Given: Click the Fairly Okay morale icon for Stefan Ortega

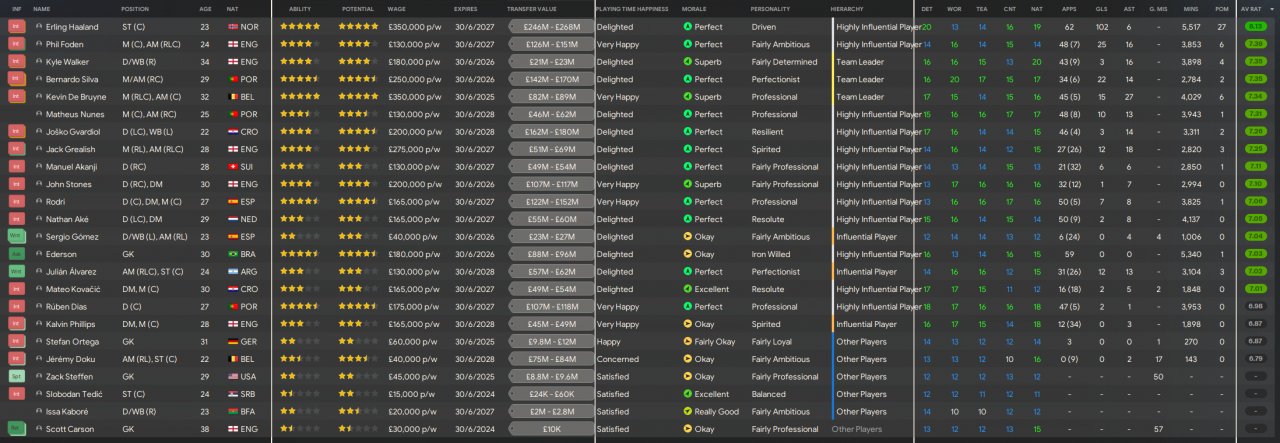Looking at the screenshot, I should tap(687, 342).
